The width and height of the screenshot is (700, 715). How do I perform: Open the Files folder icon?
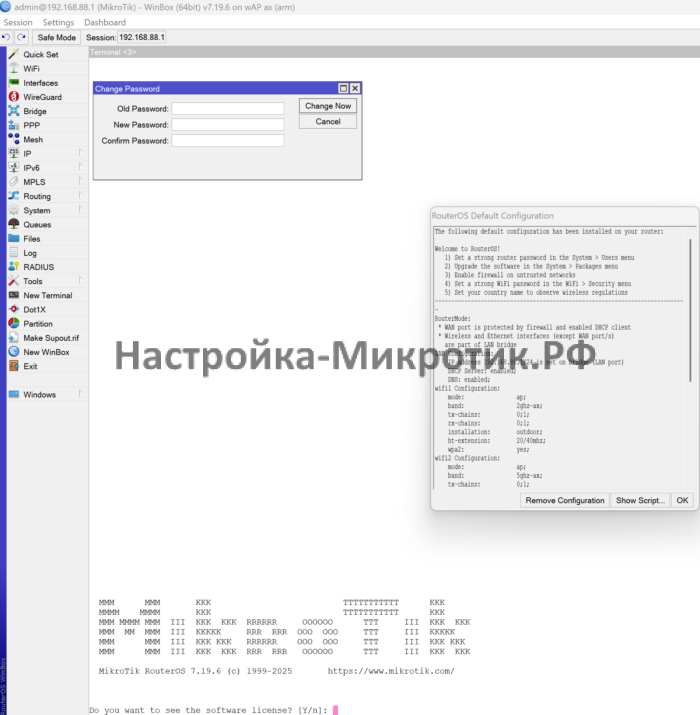pyautogui.click(x=14, y=238)
